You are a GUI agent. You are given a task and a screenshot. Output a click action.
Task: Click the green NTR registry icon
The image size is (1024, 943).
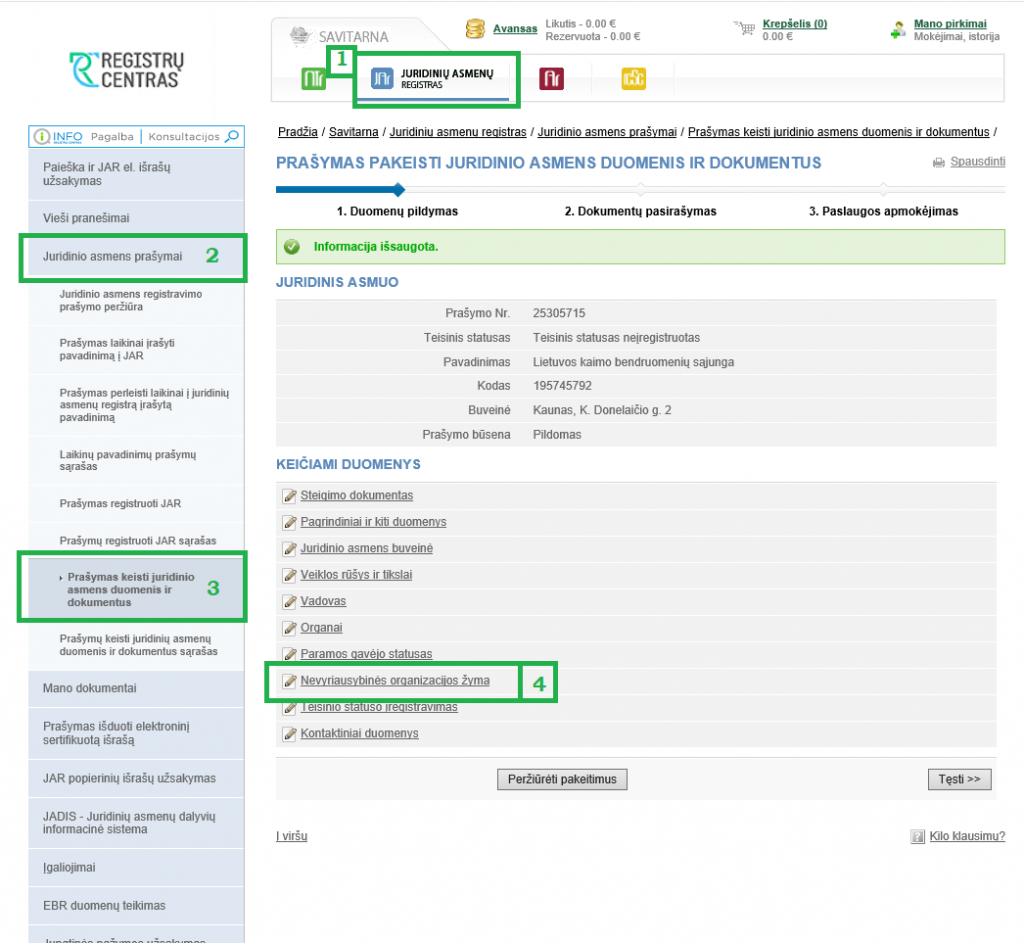(314, 79)
